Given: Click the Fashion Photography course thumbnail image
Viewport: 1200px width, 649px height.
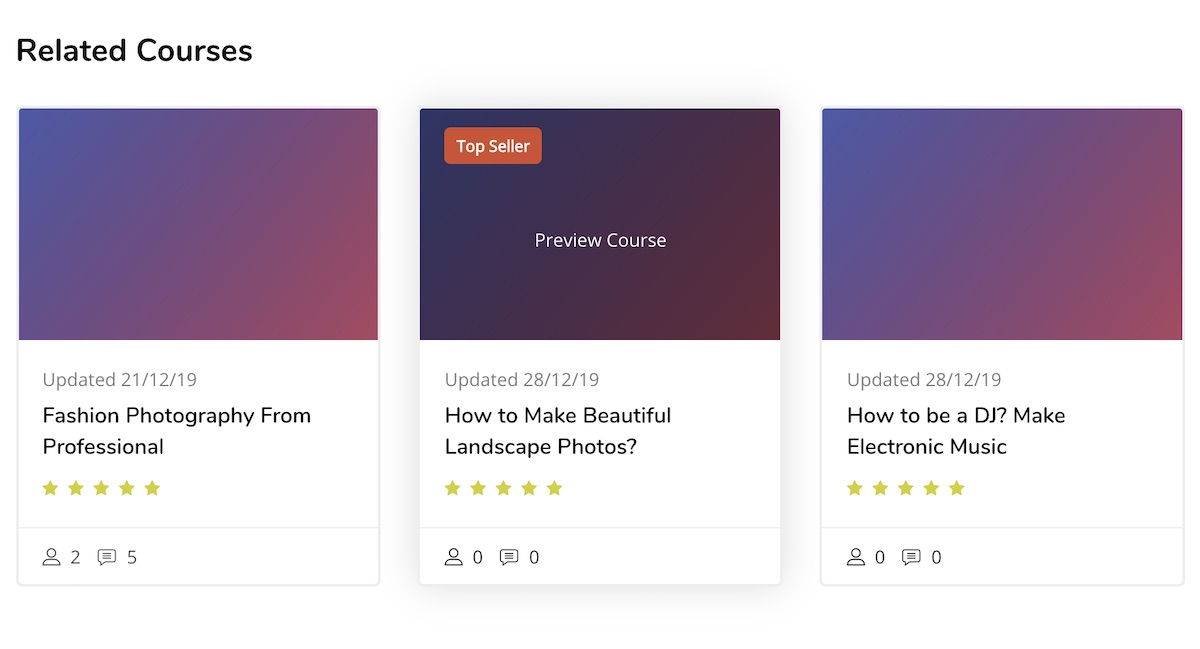Looking at the screenshot, I should 198,224.
